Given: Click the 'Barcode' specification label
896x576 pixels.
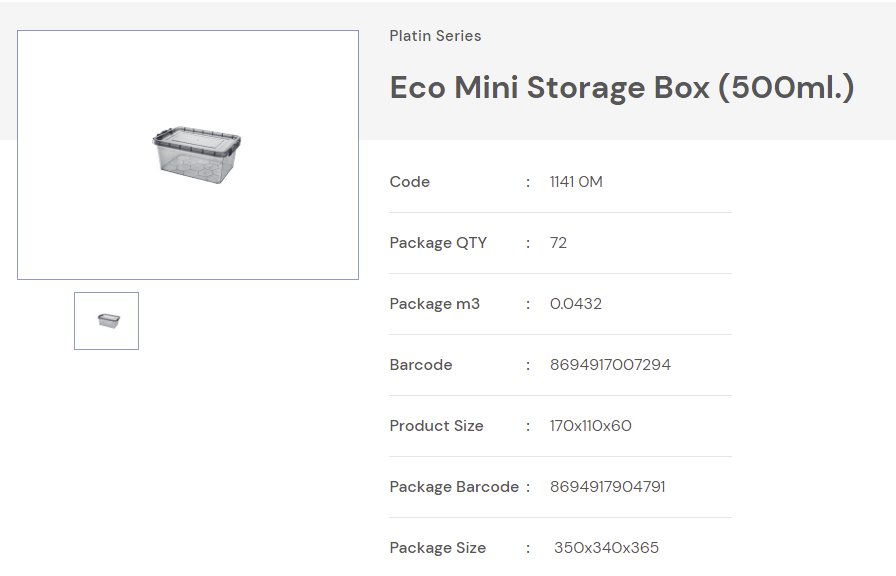Looking at the screenshot, I should [x=421, y=365].
